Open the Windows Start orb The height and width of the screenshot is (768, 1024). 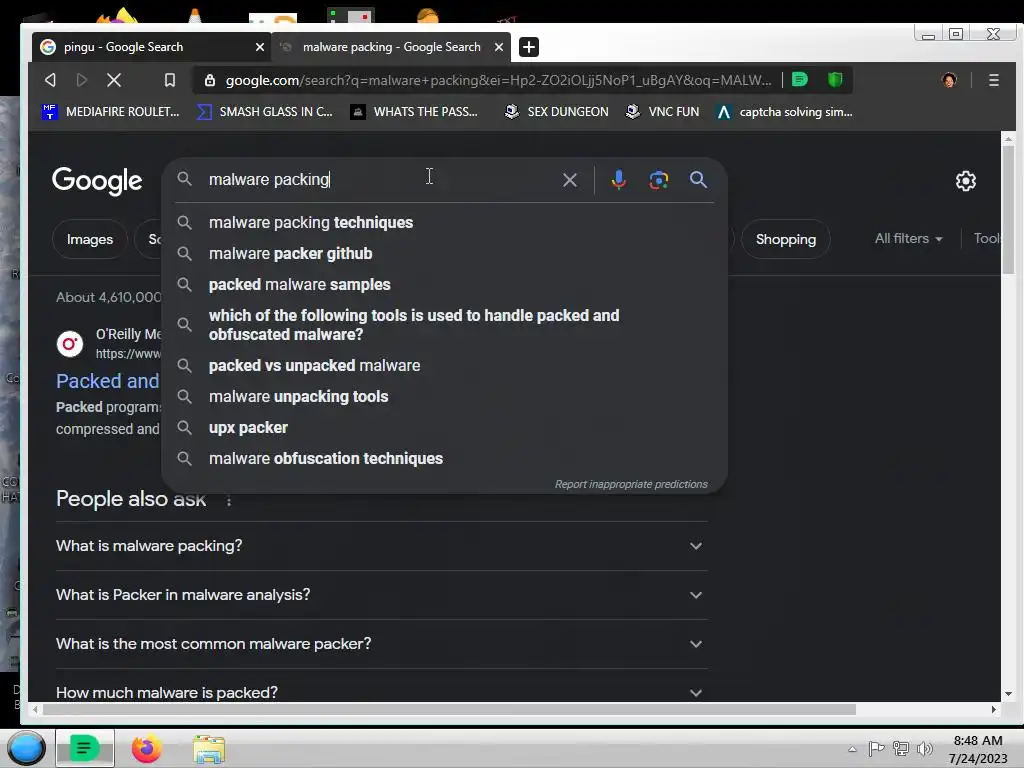click(x=26, y=748)
